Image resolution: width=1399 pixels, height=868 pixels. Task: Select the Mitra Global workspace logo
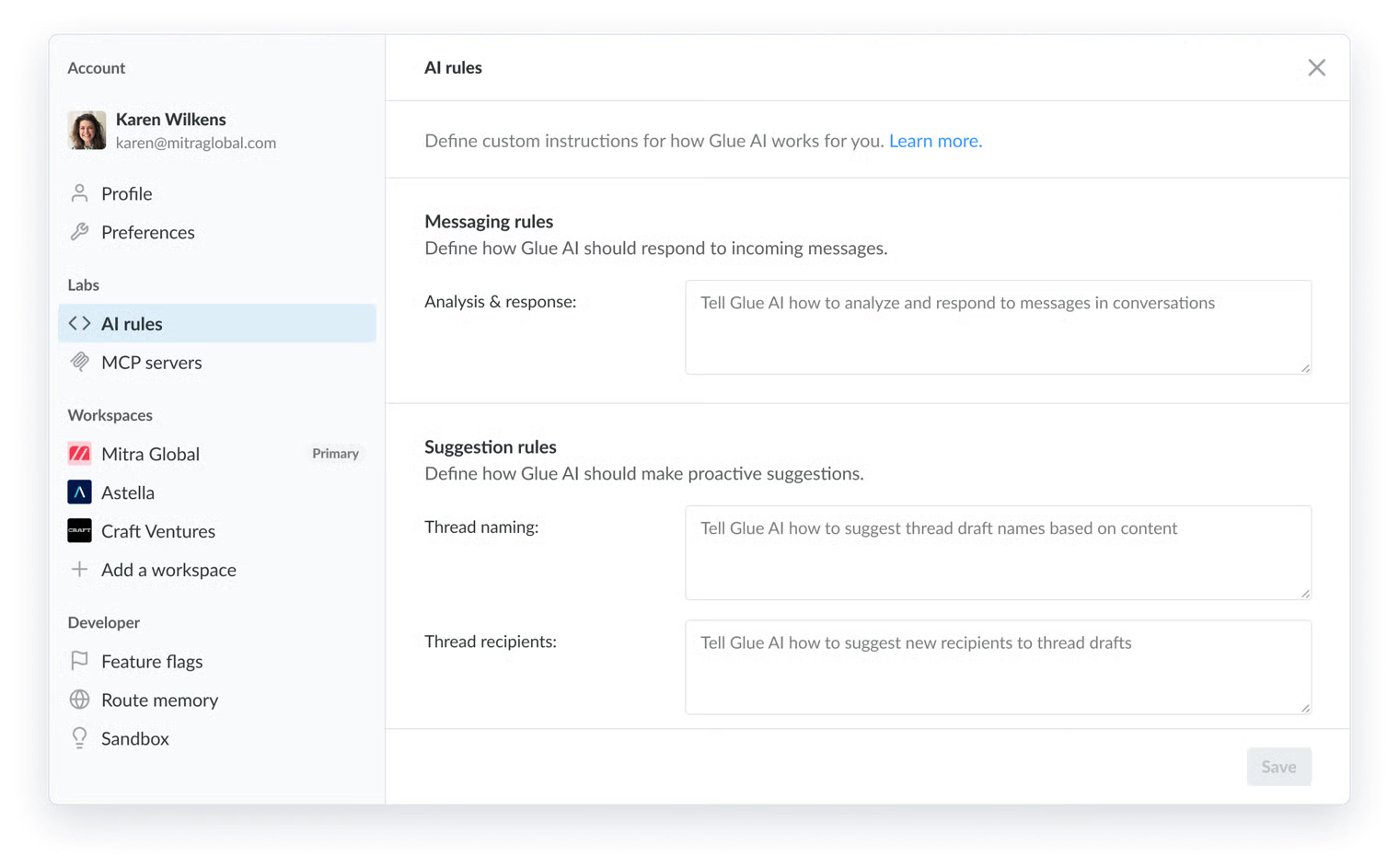(x=80, y=454)
